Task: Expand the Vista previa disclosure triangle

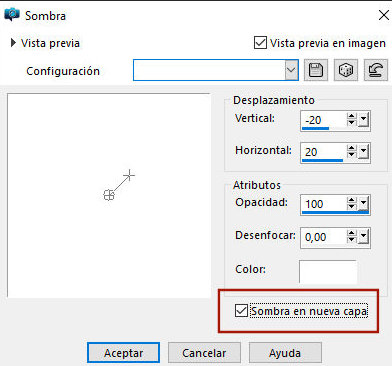Action: (x=13, y=43)
